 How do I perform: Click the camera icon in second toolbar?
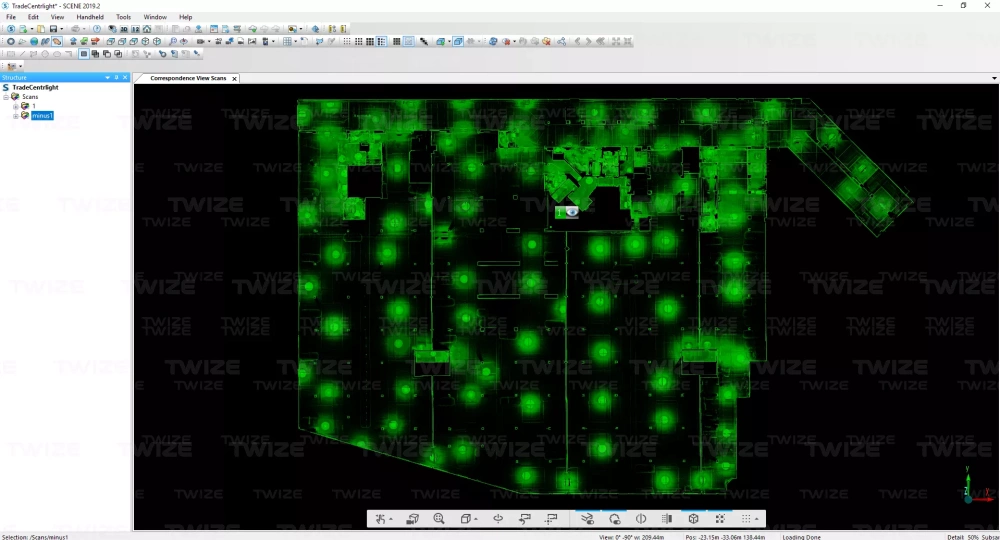click(x=200, y=41)
